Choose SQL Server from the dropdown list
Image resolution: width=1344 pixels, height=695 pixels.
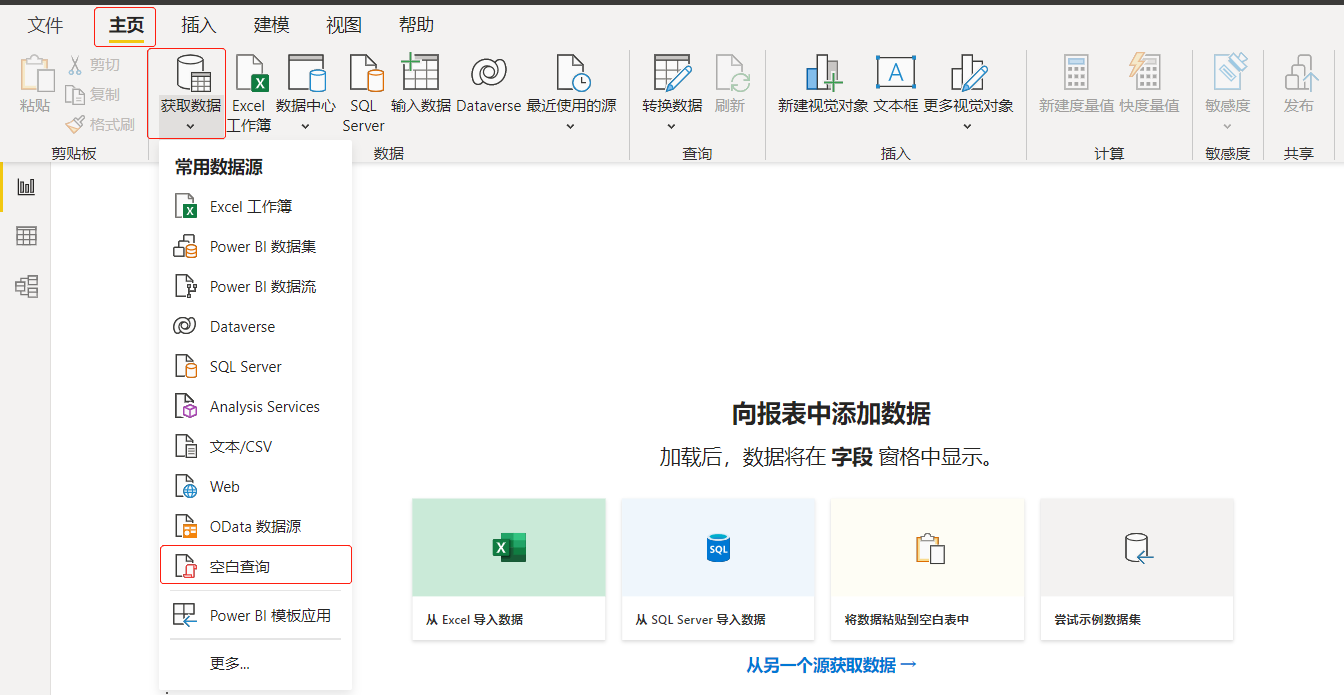pyautogui.click(x=256, y=367)
